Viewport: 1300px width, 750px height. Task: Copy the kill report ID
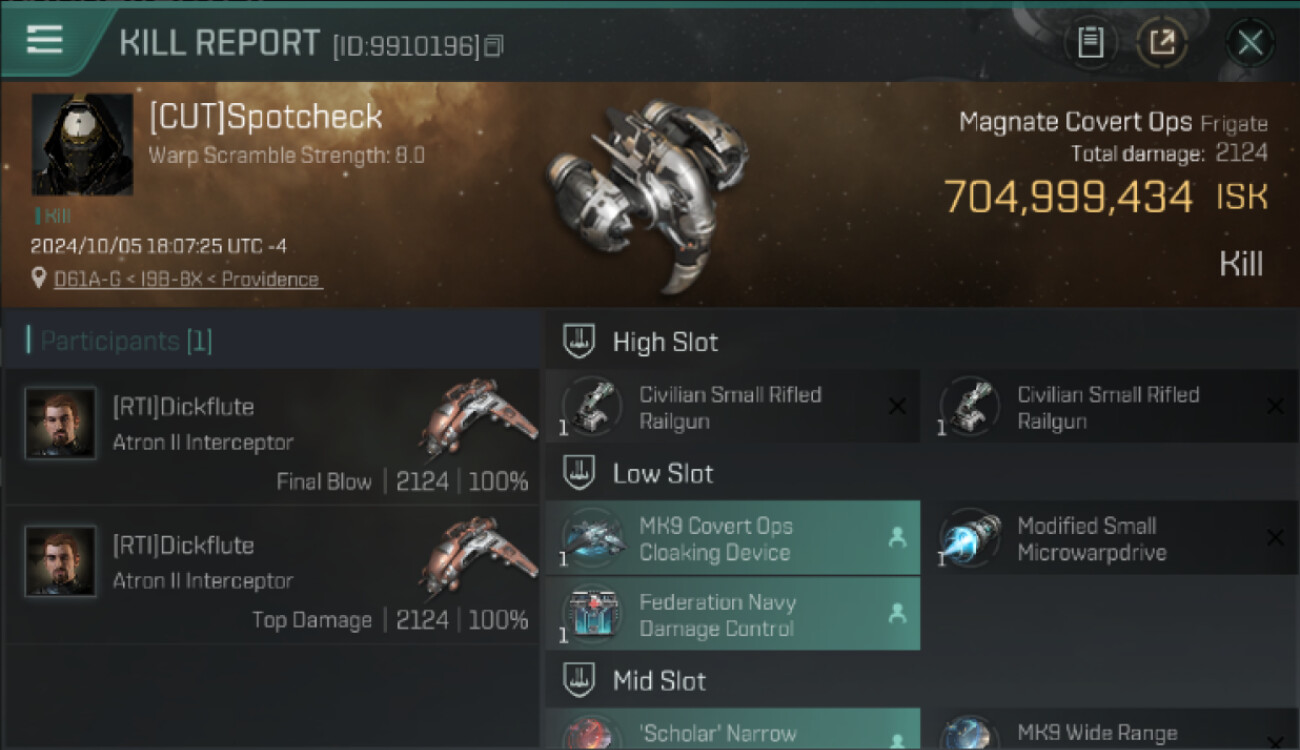click(x=494, y=45)
